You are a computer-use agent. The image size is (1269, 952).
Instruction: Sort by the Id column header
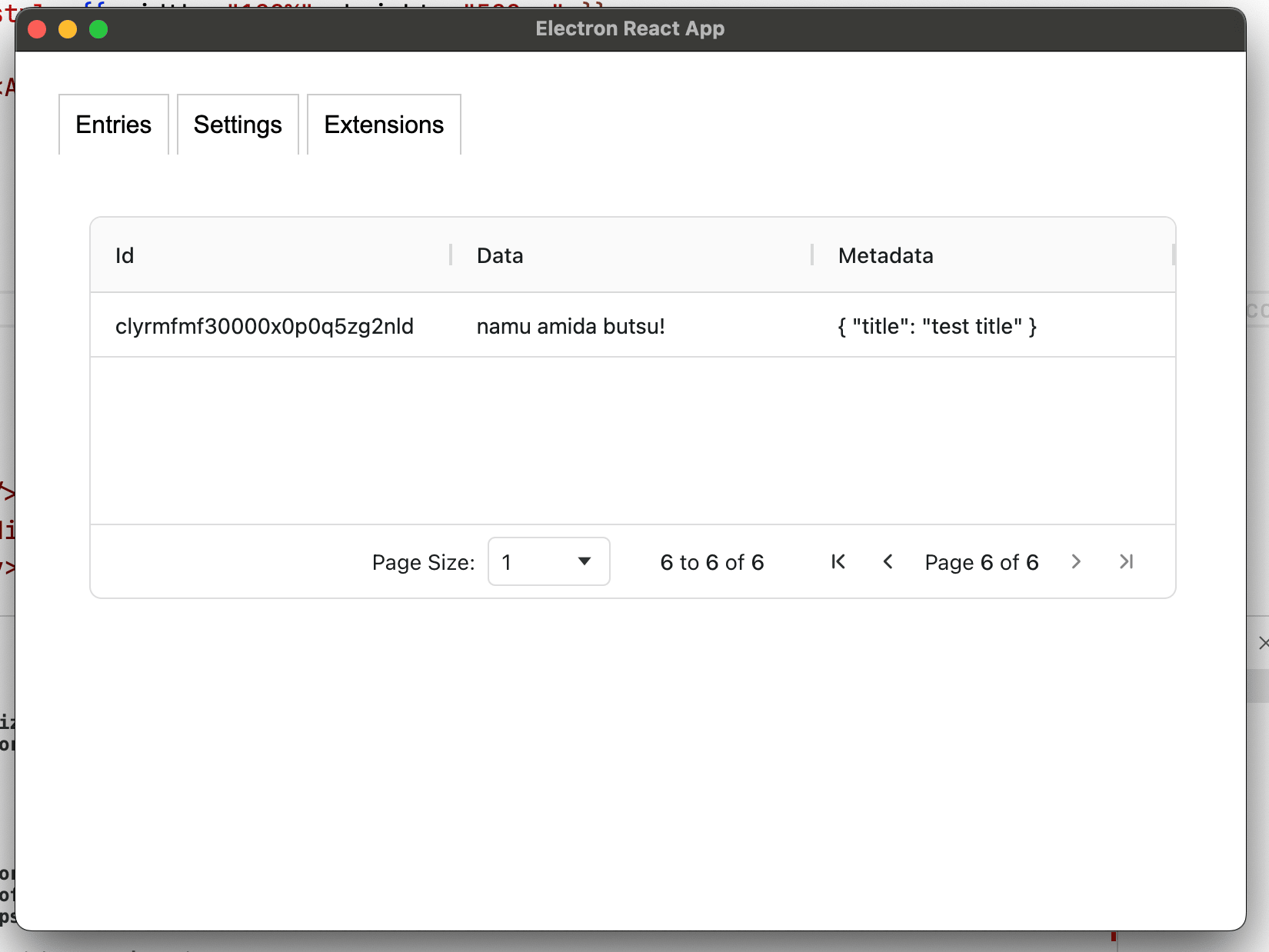[125, 255]
